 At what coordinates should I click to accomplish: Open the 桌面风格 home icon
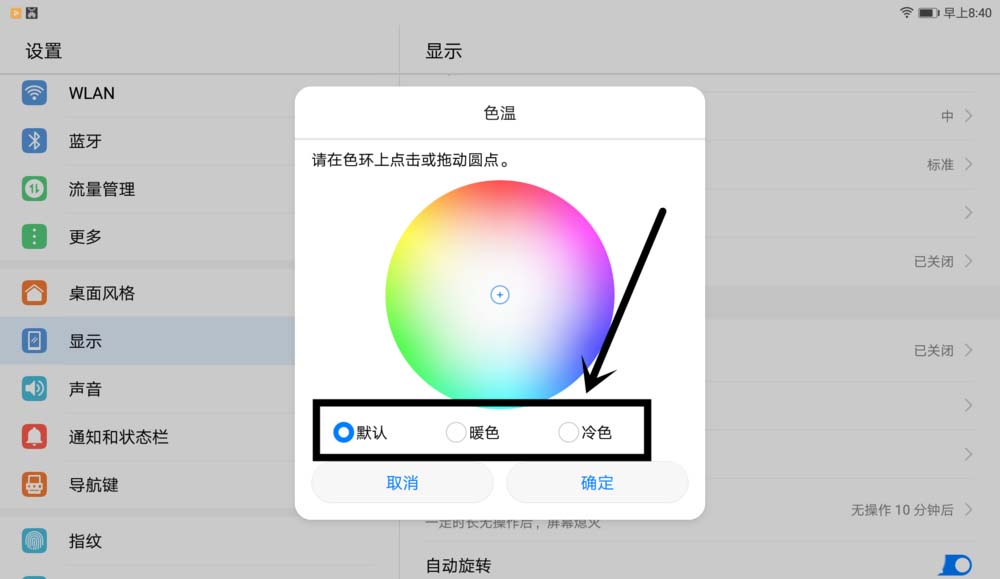[x=35, y=293]
